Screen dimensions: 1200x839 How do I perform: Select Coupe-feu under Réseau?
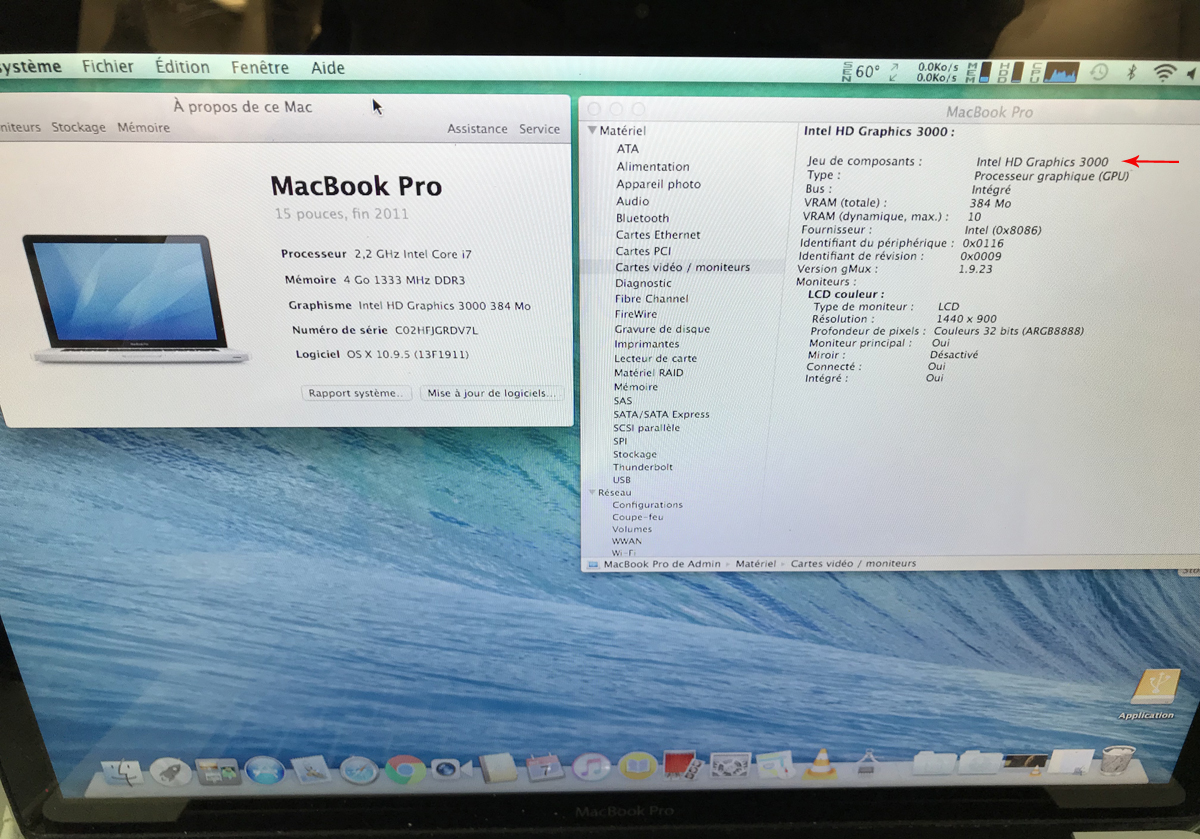[639, 517]
